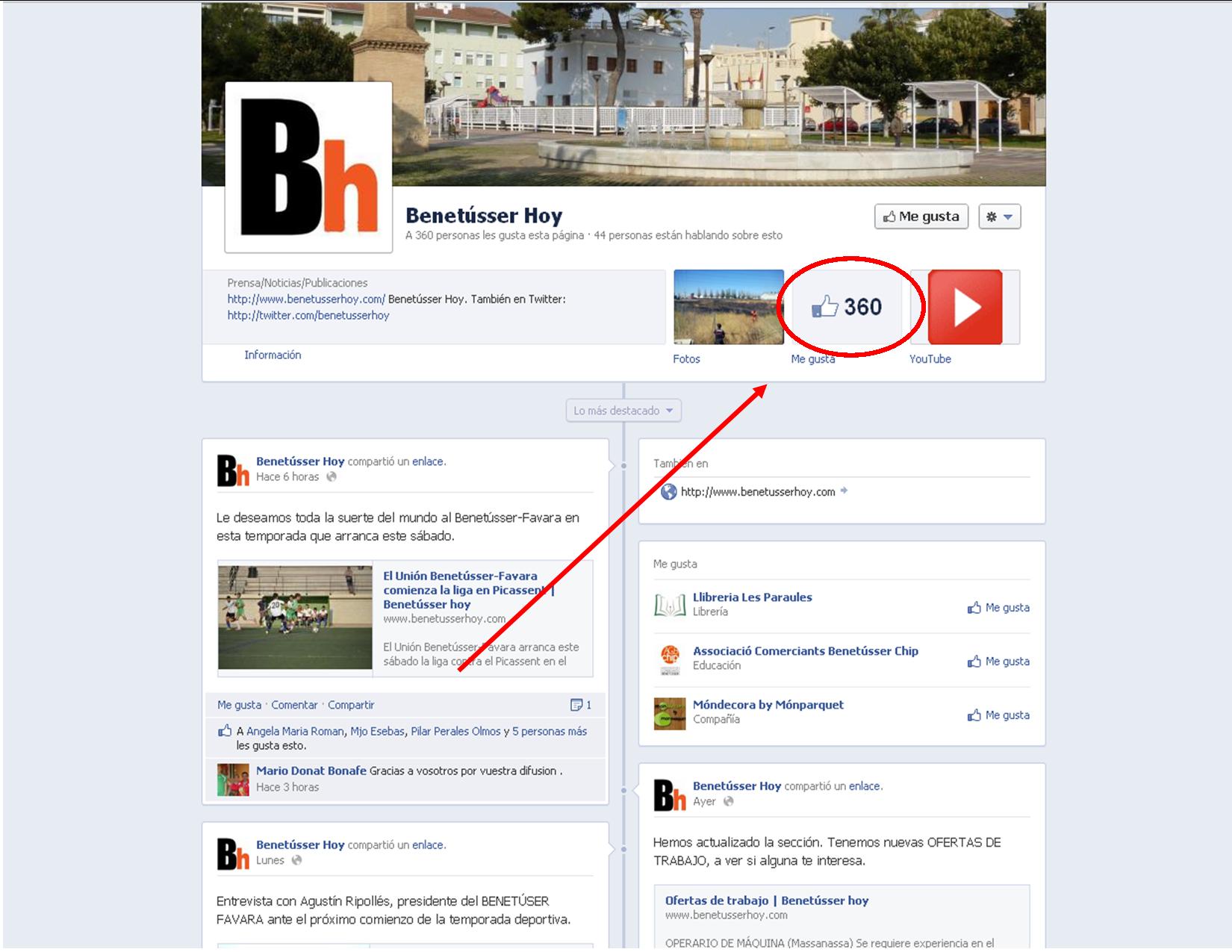Viewport: 1232px width, 952px height.
Task: Like the Móndecora by Mónparquet page
Action: [998, 715]
